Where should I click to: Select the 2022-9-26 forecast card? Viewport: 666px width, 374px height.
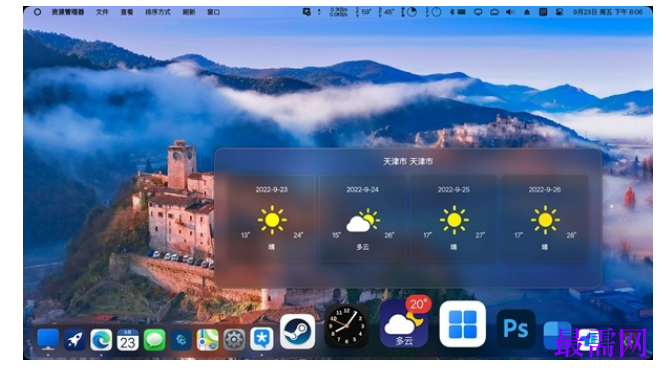coord(545,218)
